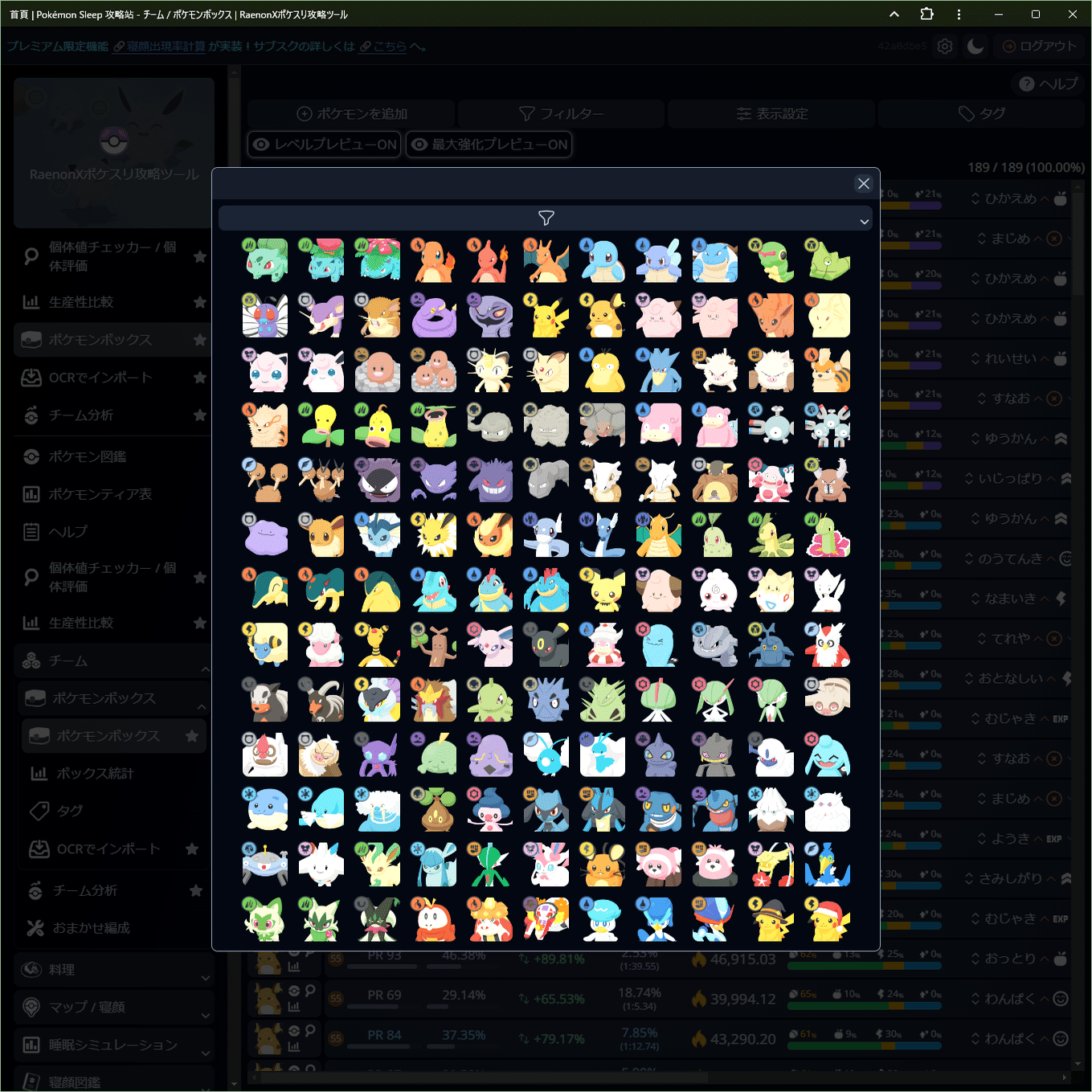Switch the dark mode moon toggle
The image size is (1092, 1092).
pos(975,47)
